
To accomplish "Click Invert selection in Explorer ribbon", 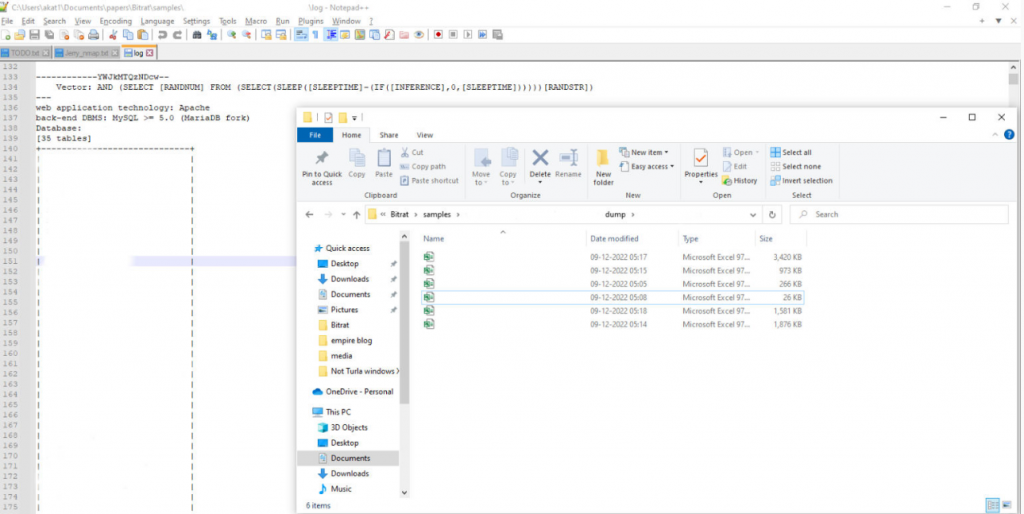I will click(801, 181).
